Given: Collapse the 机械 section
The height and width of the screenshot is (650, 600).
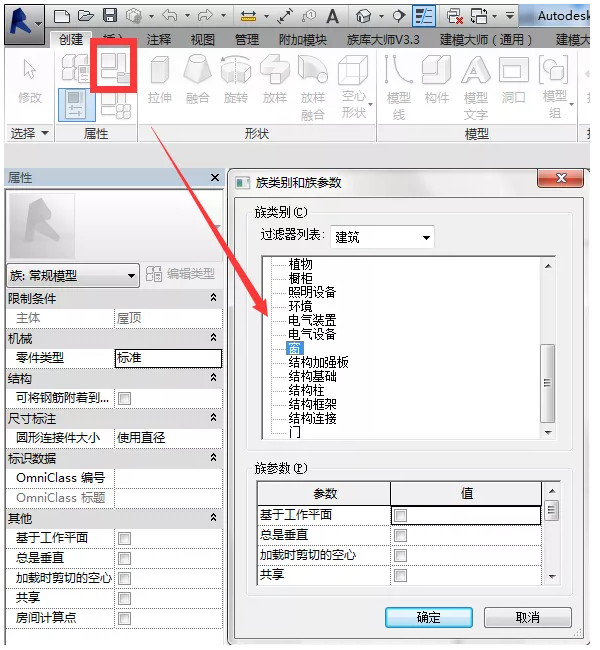Looking at the screenshot, I should tap(213, 337).
